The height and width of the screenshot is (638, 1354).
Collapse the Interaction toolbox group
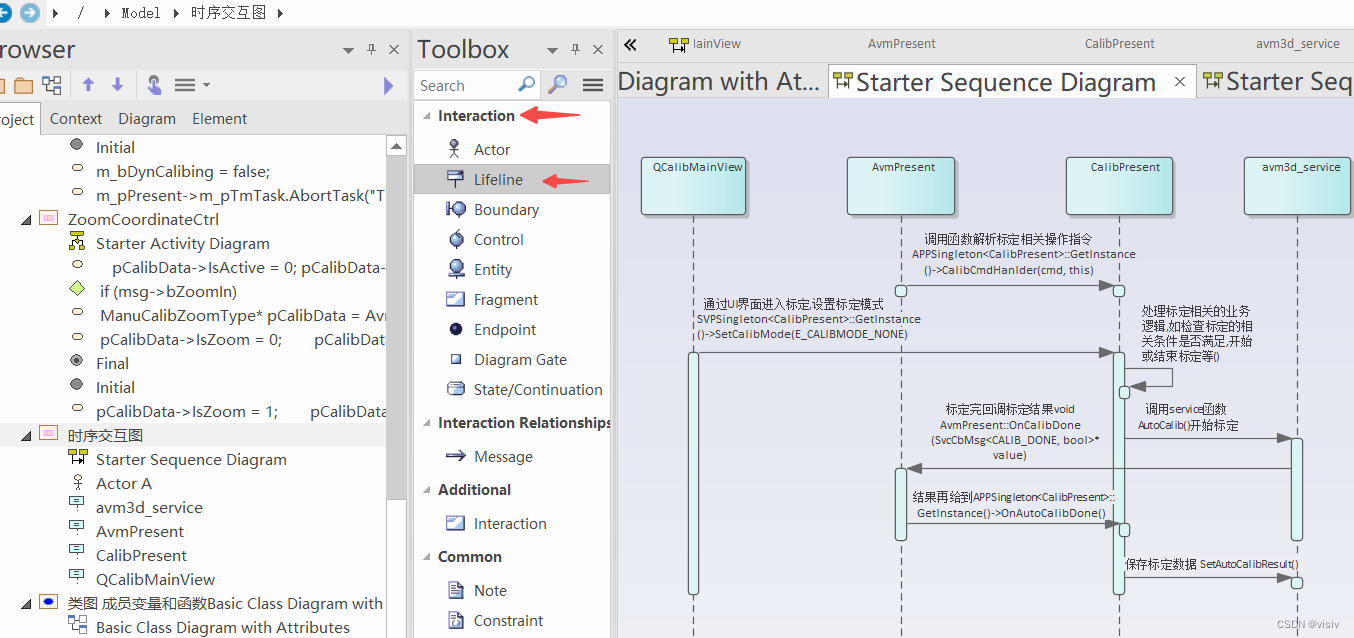425,116
